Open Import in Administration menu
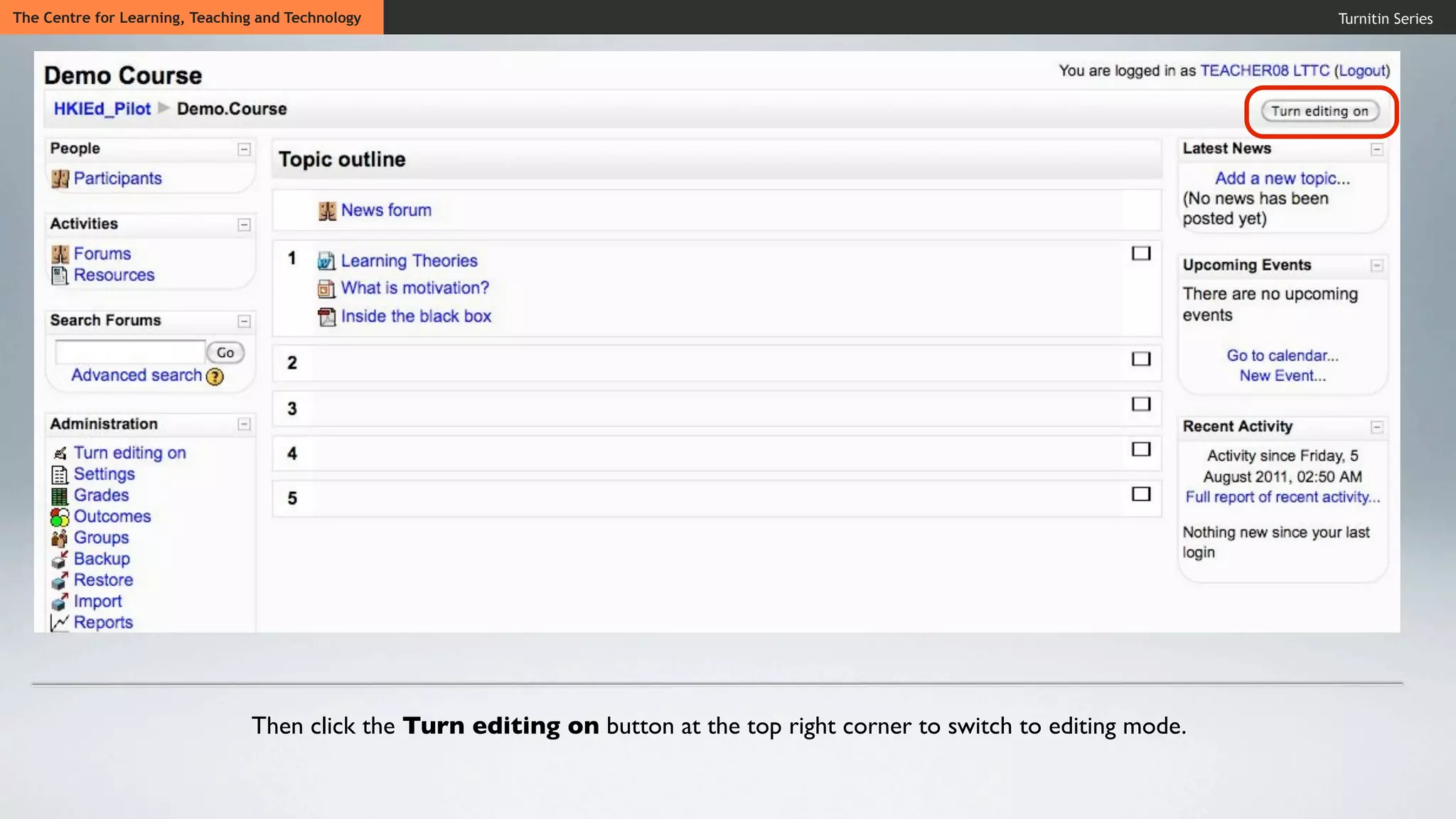Screen dimensions: 1456x819 98,601
